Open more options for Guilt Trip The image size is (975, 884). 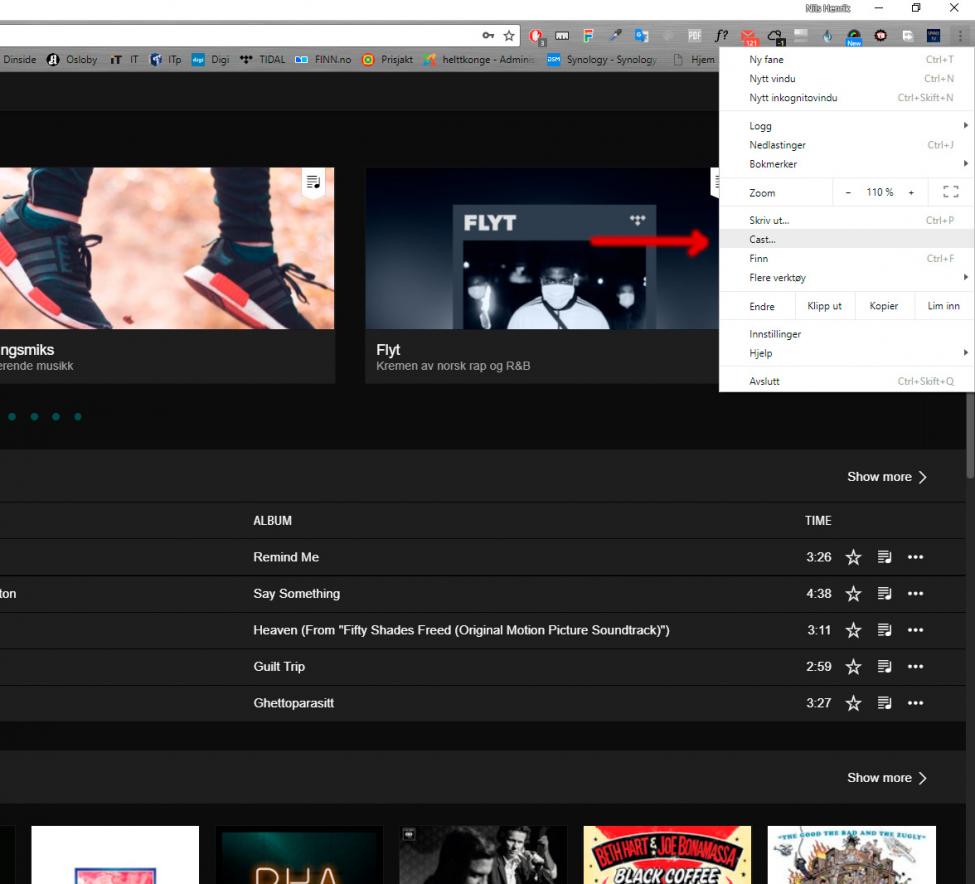(915, 666)
